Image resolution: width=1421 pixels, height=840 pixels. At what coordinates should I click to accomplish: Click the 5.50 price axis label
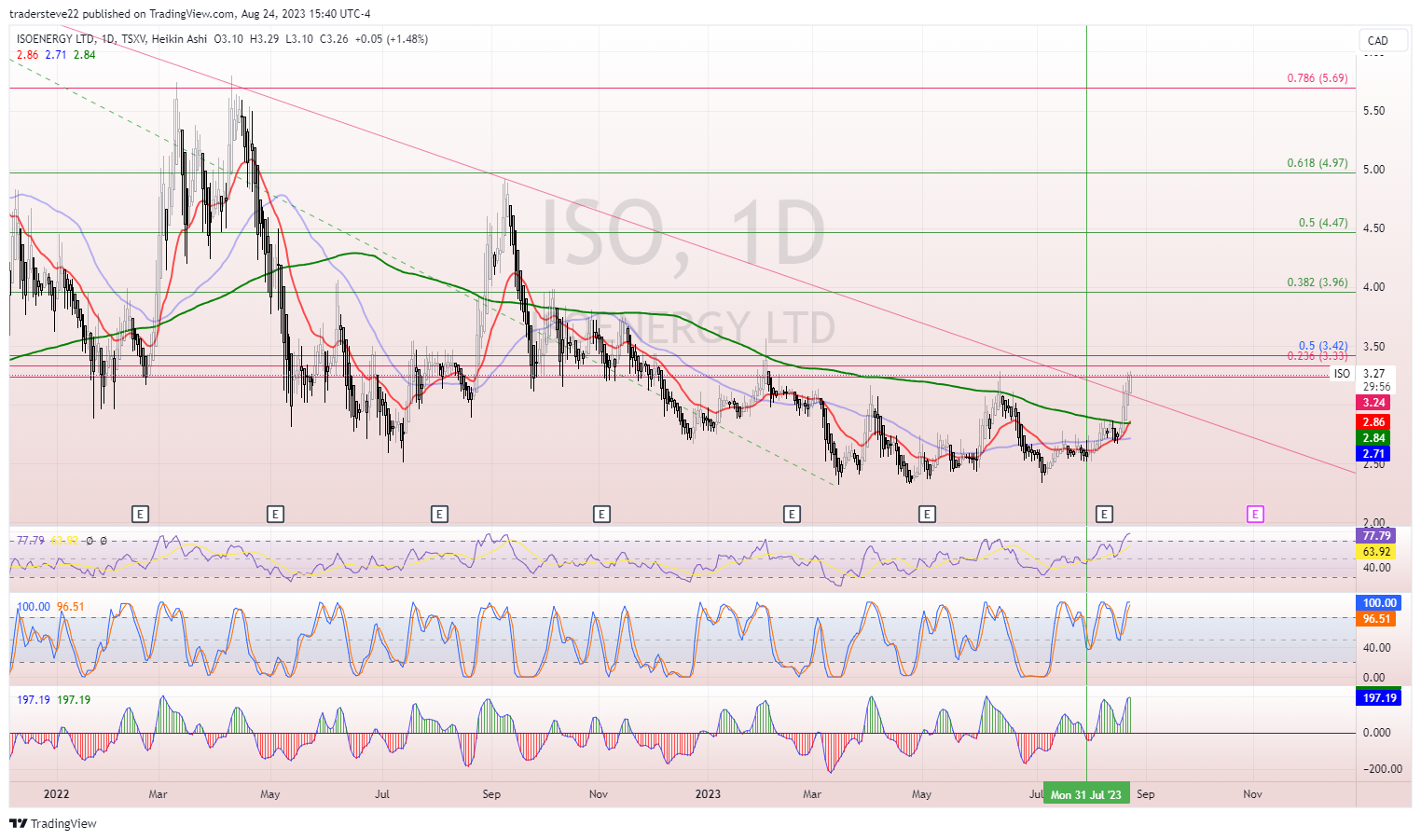(1373, 111)
